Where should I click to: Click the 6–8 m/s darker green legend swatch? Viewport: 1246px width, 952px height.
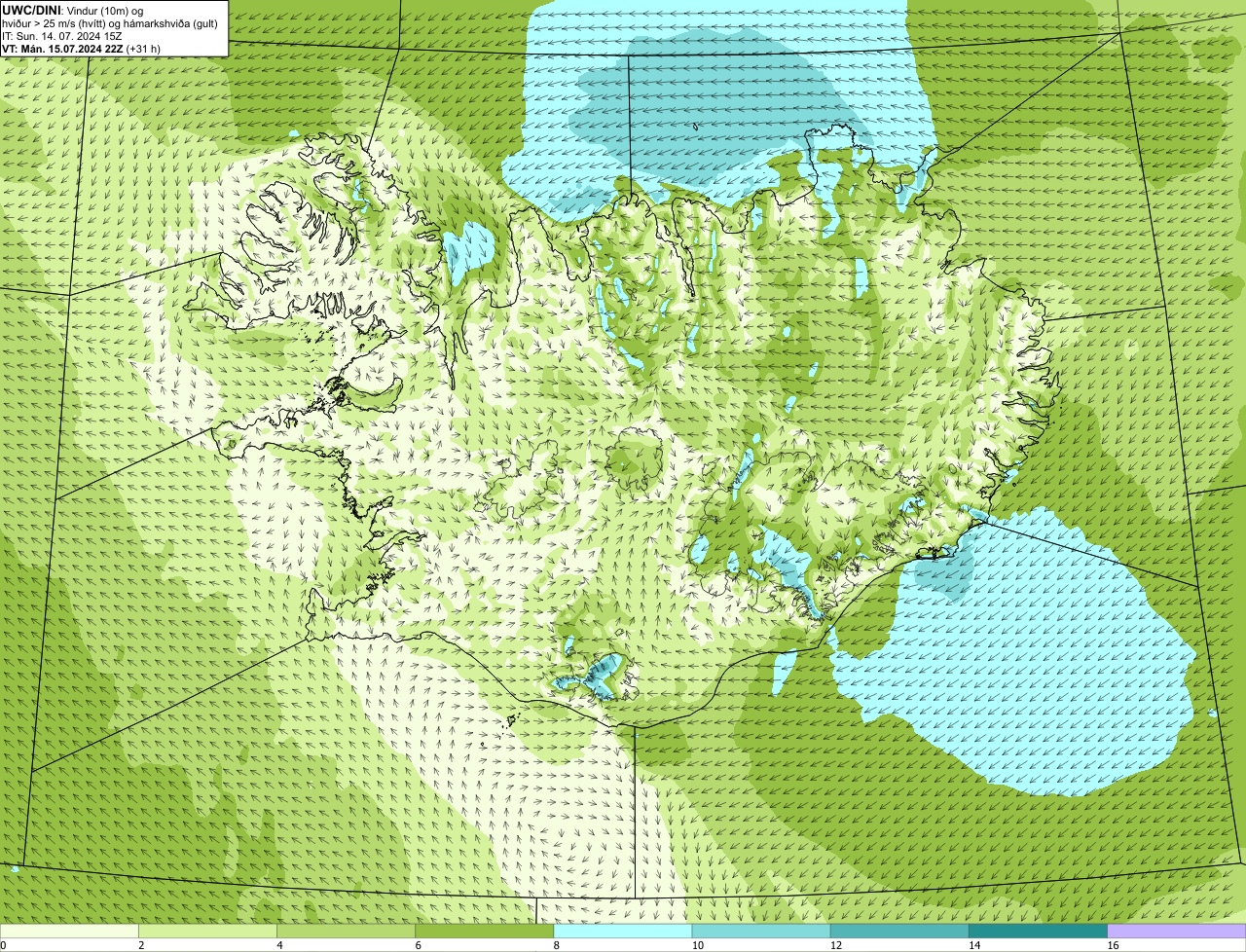pos(485,931)
